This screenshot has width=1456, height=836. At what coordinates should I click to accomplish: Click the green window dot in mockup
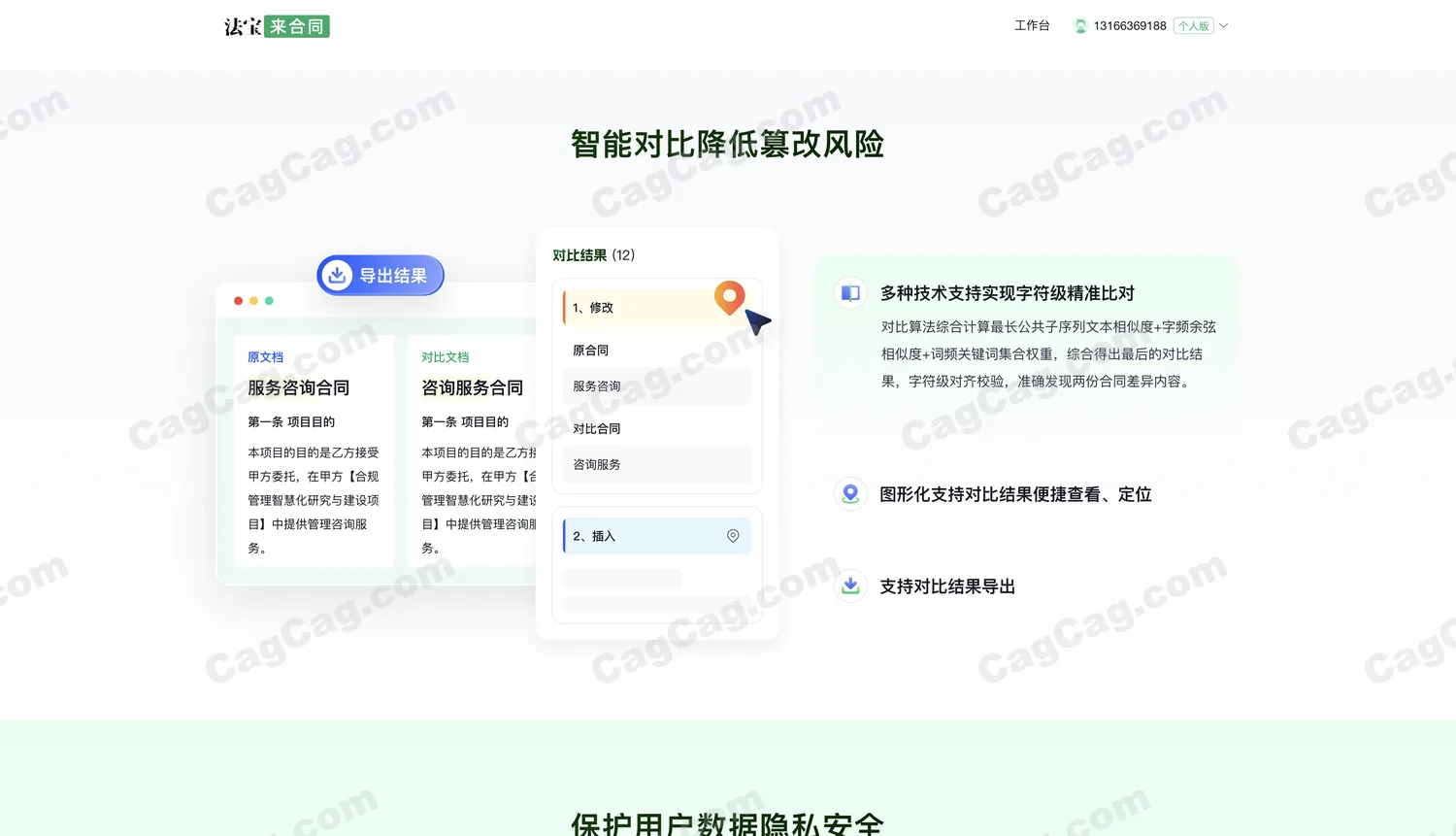point(269,301)
